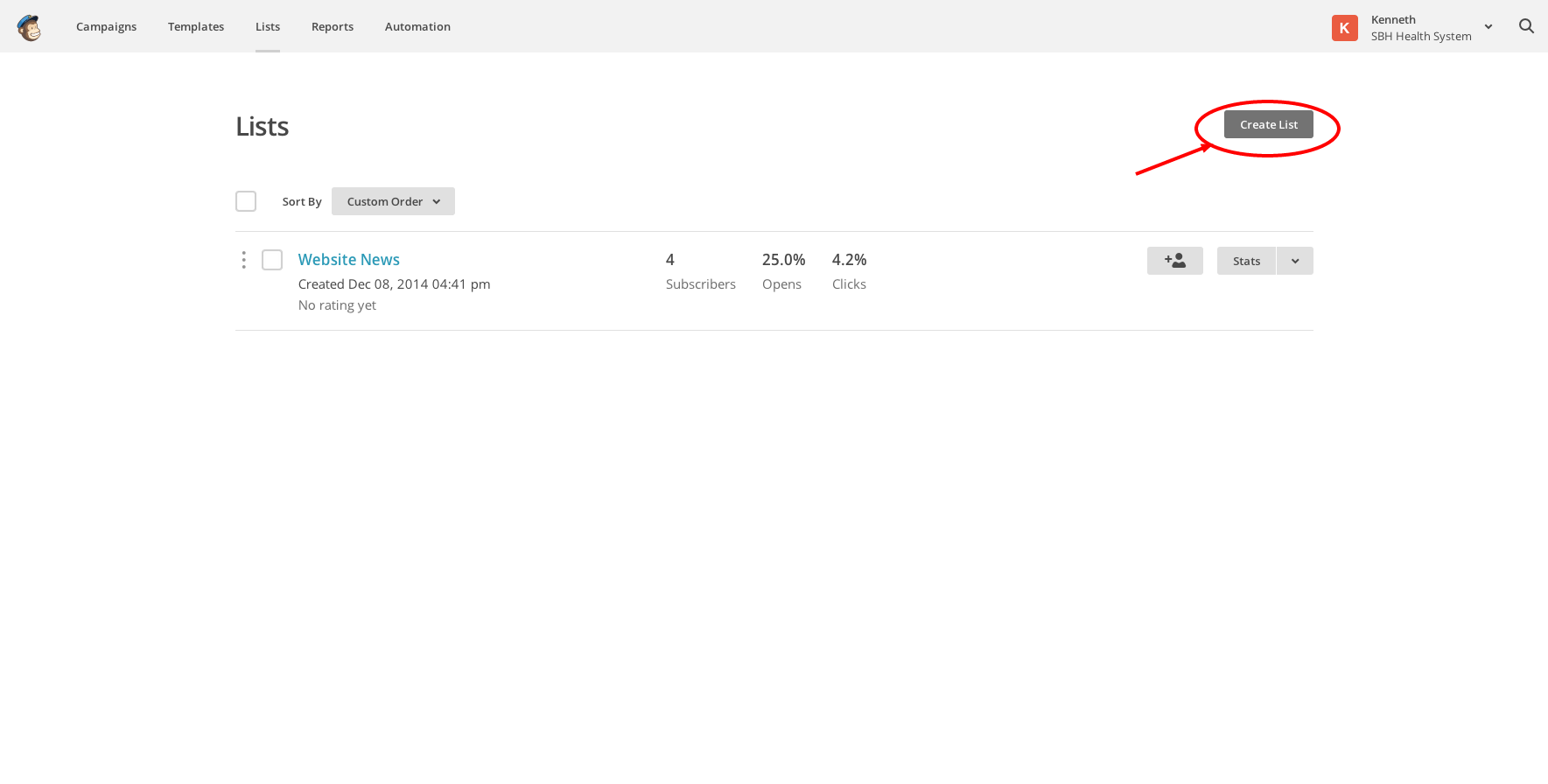
Task: Click the orange K account avatar
Action: click(x=1344, y=28)
